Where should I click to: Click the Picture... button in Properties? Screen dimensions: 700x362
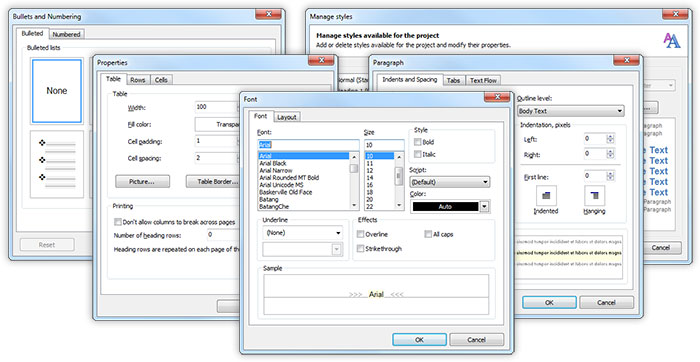pos(142,182)
